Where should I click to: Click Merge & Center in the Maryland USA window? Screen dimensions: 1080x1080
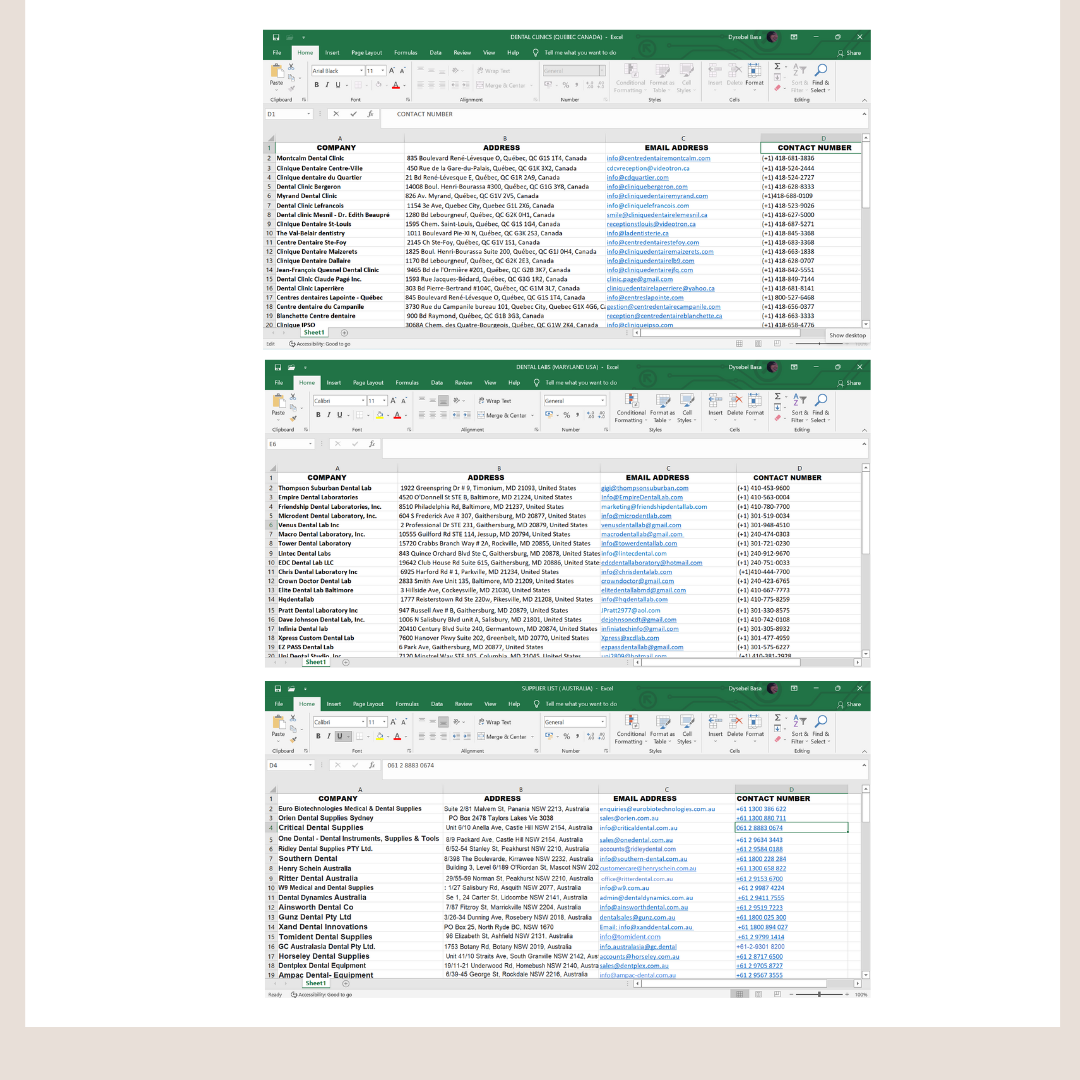click(505, 415)
